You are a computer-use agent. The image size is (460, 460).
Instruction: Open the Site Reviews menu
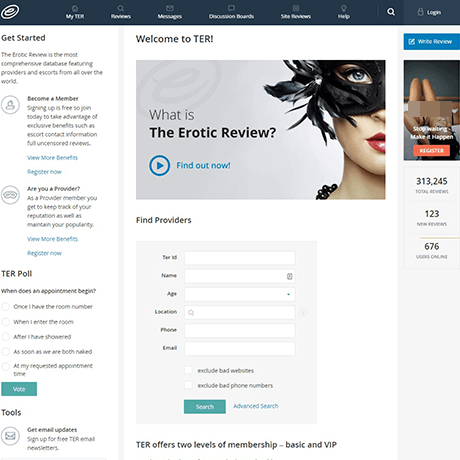[x=296, y=12]
